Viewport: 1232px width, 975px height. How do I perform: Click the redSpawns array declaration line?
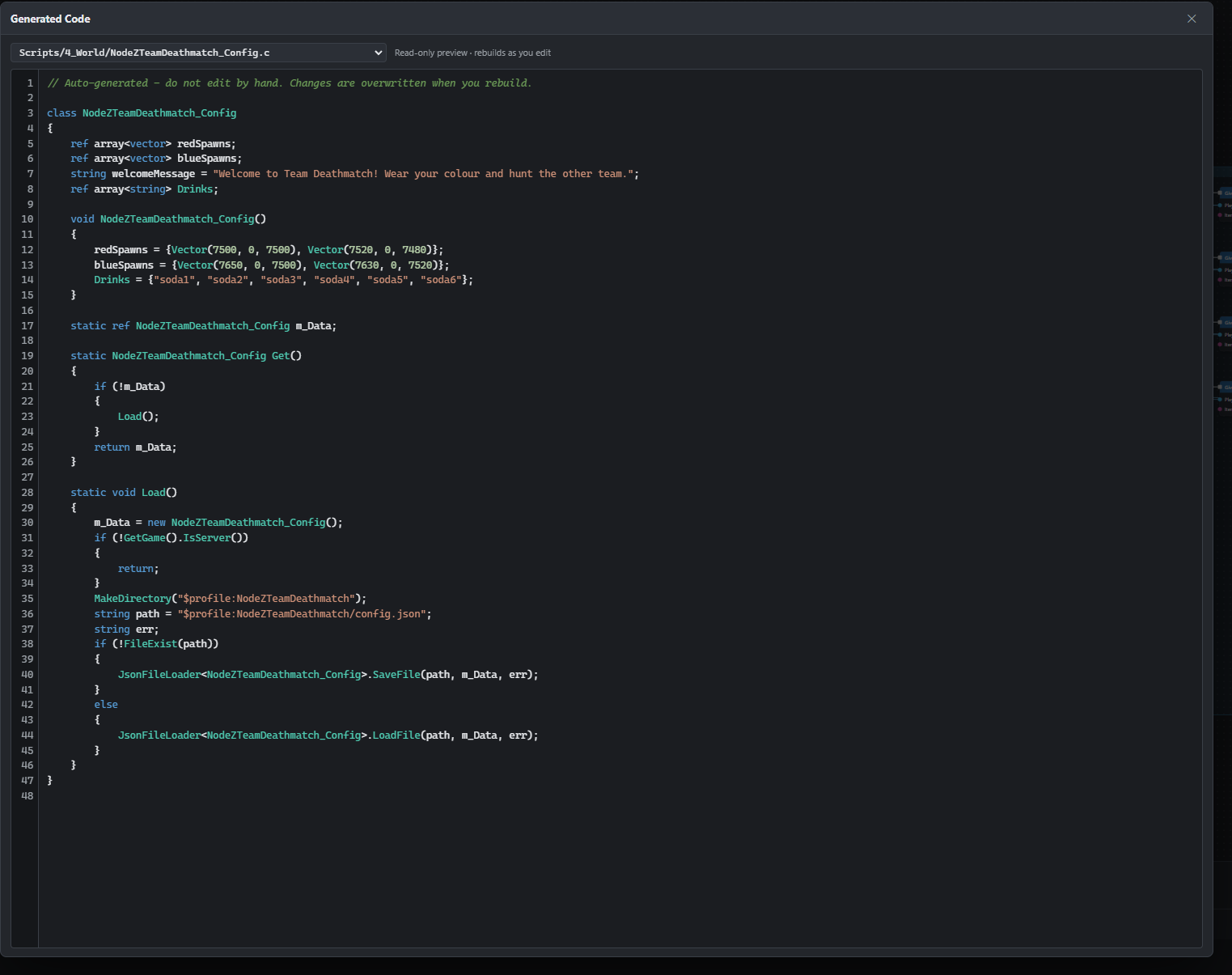coord(153,144)
